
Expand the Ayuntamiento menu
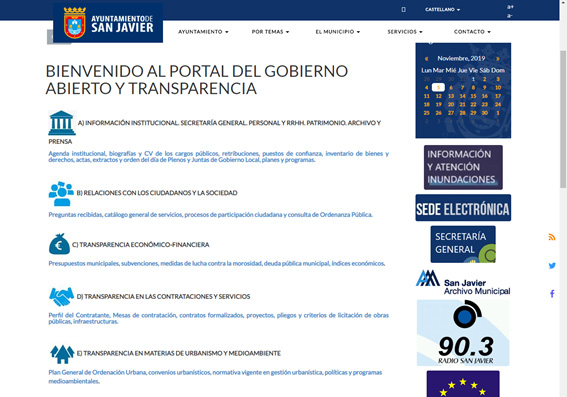click(203, 32)
